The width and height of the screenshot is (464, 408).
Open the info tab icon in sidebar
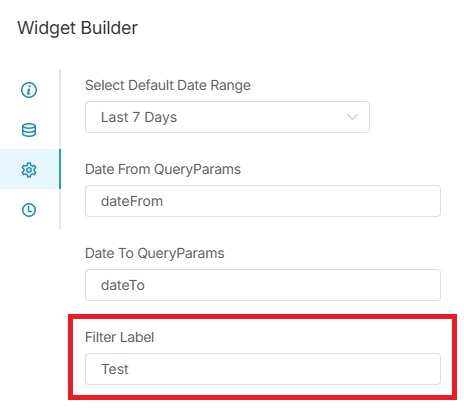coord(29,90)
